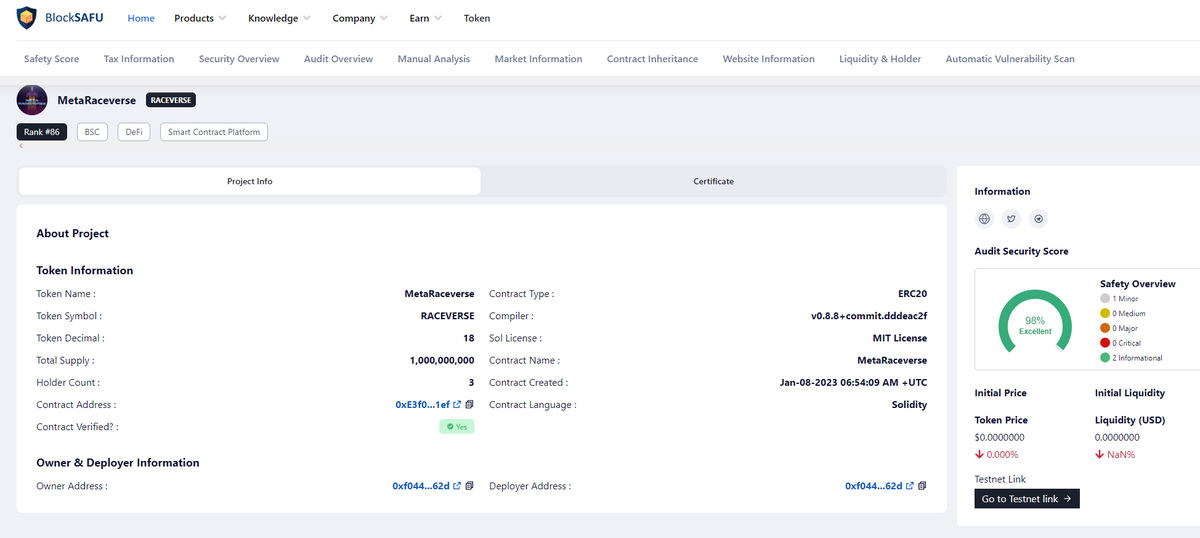This screenshot has width=1200, height=538.
Task: Click the gray Minor severity dot
Action: 1105,298
